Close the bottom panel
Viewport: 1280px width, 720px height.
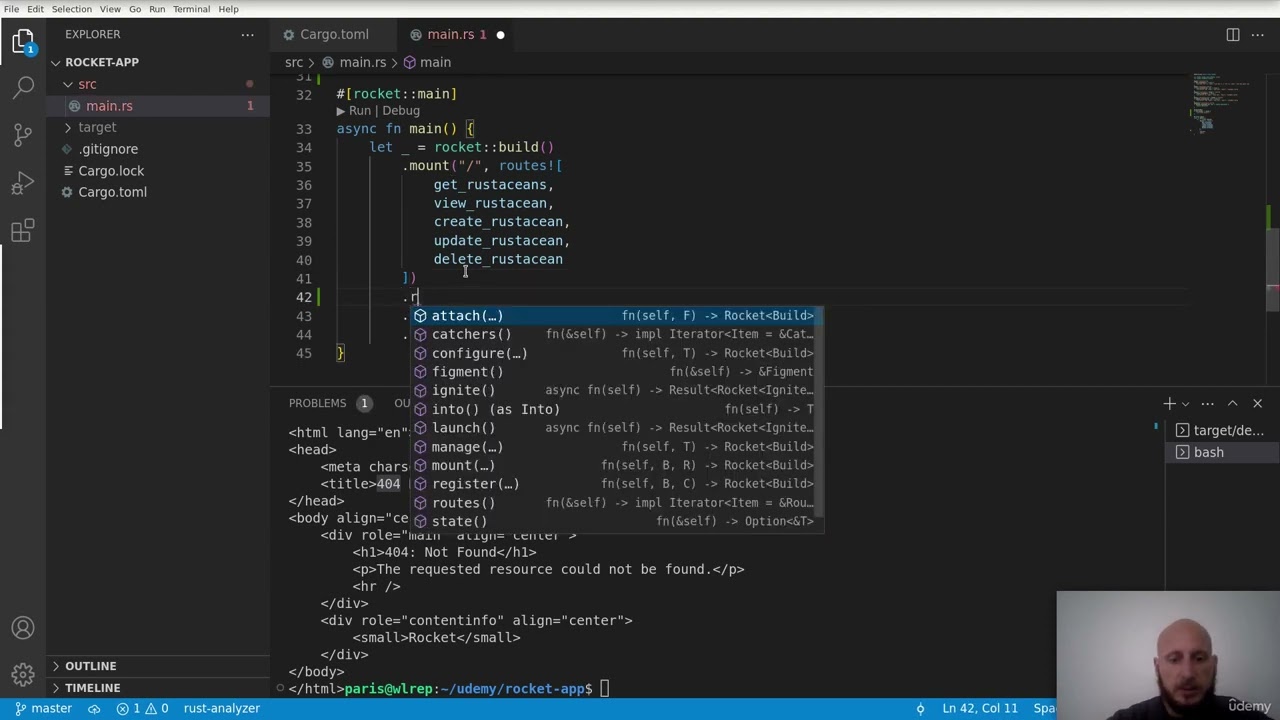(1257, 403)
